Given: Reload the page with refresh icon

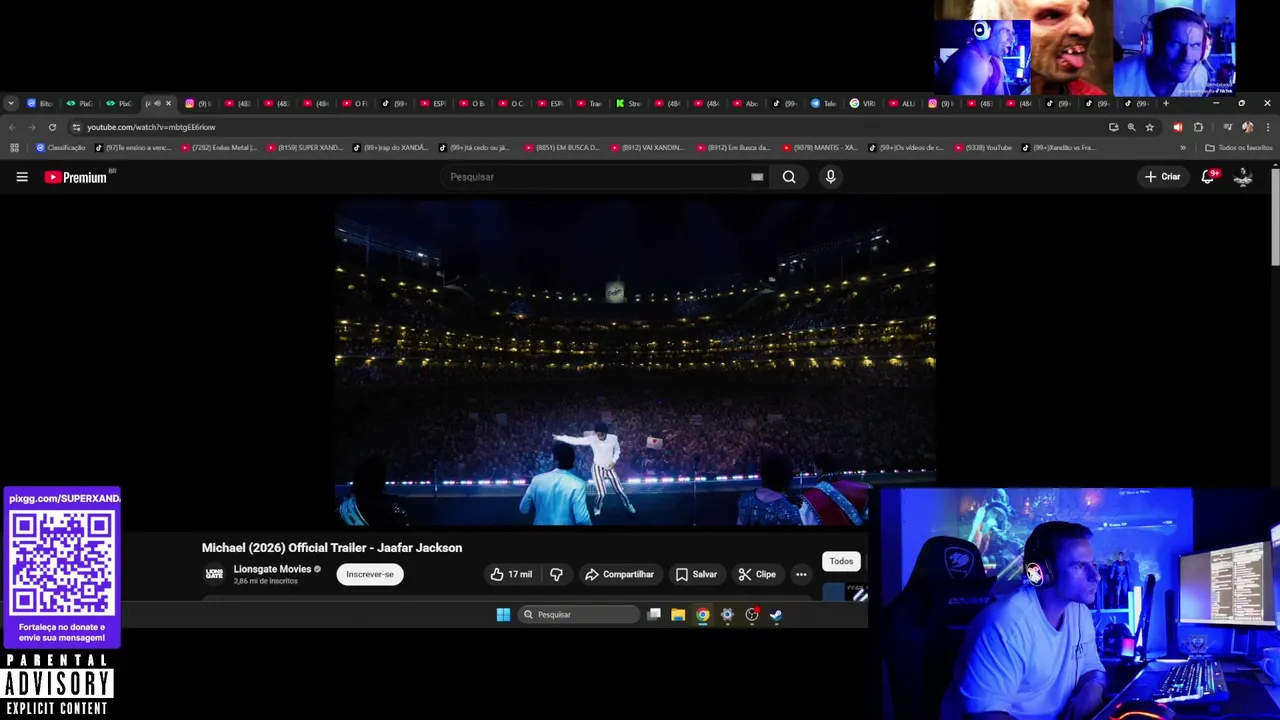Looking at the screenshot, I should (52, 127).
